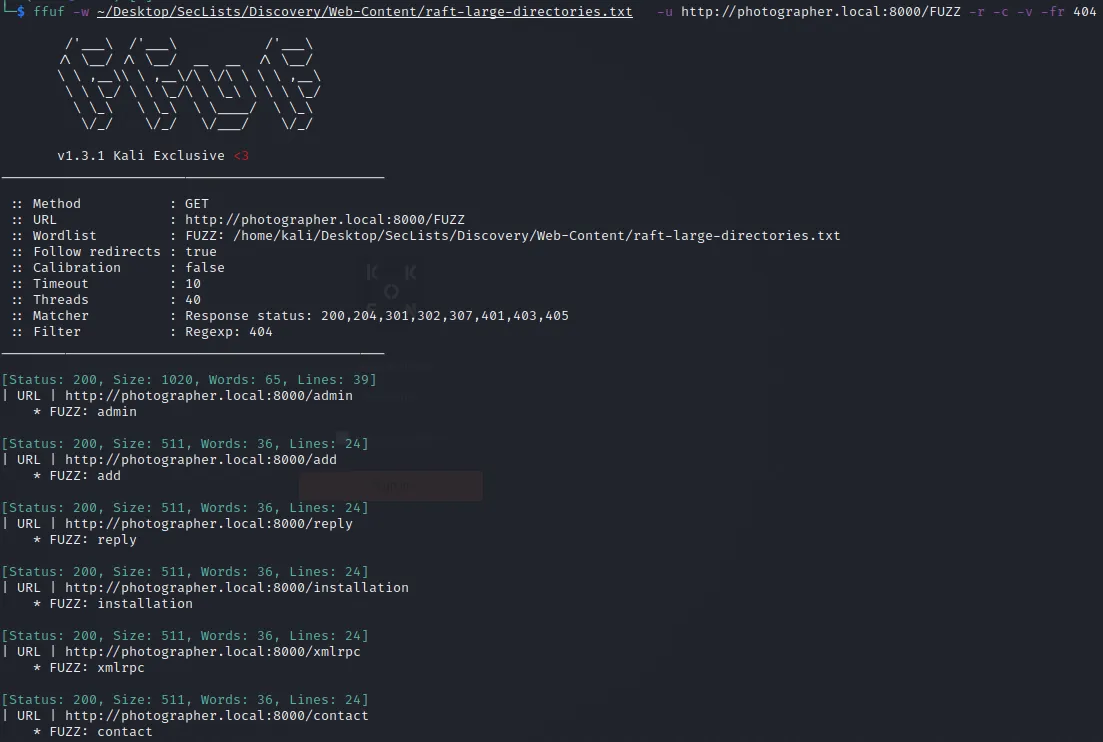Click the Wordlist FUZZ path in the config
Screen dimensions: 1103x742
coord(512,236)
